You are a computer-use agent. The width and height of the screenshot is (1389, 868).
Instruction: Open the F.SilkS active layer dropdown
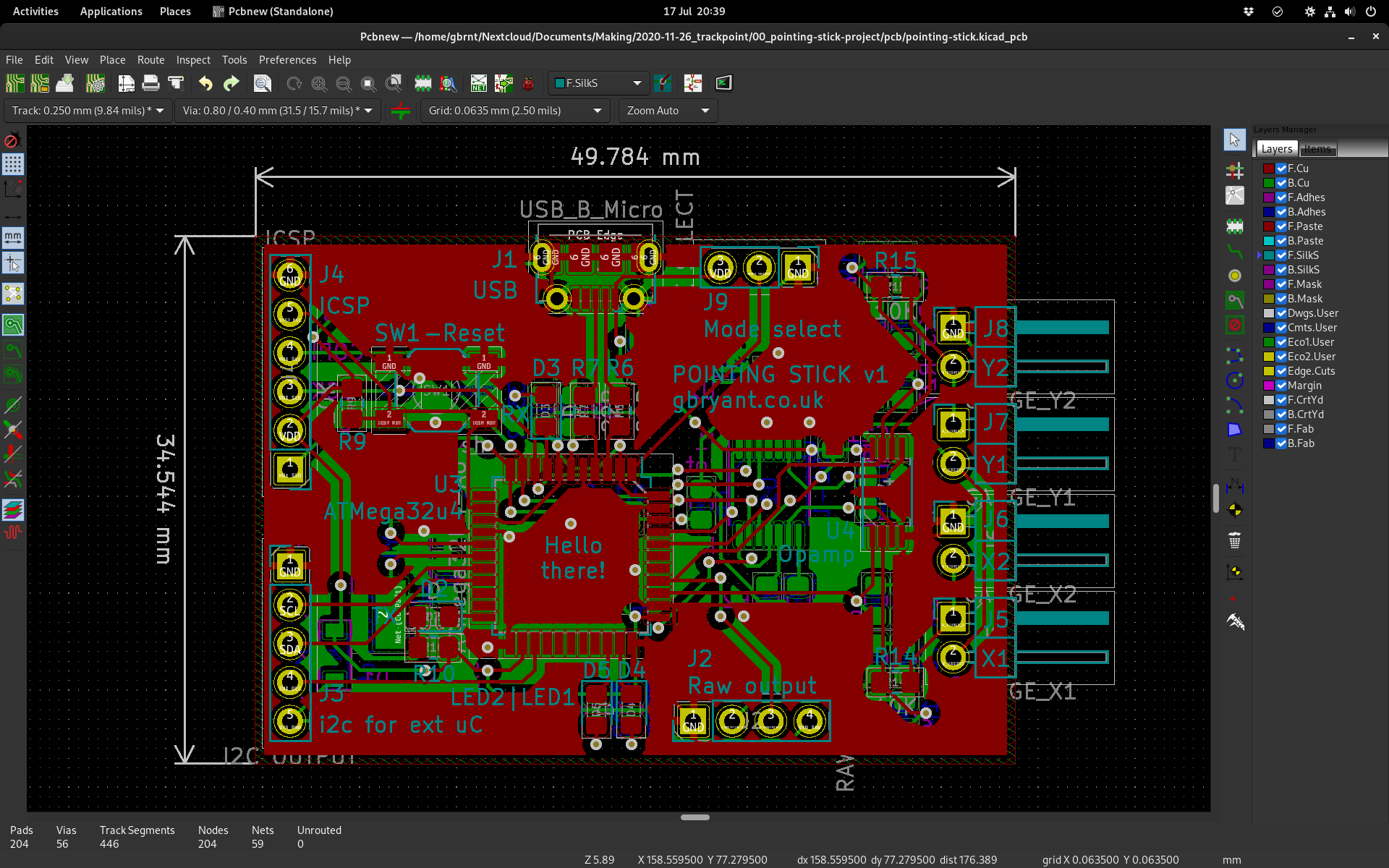click(x=598, y=83)
